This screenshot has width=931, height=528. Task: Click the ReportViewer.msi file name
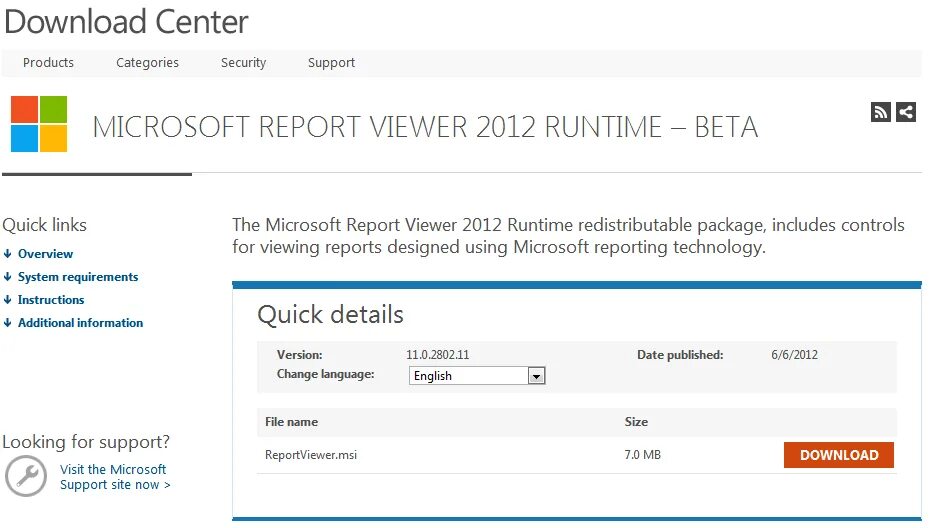point(311,455)
